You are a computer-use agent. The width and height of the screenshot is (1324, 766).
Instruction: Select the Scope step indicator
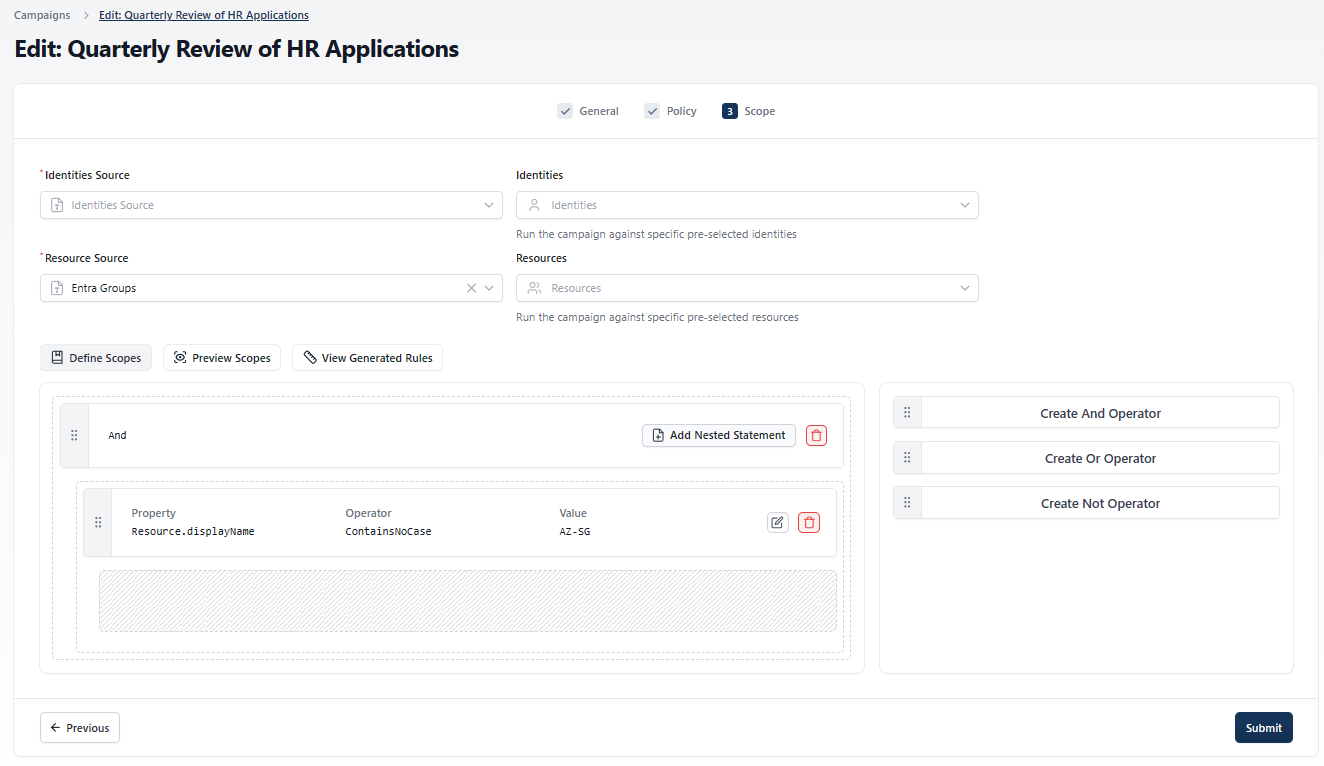[729, 111]
